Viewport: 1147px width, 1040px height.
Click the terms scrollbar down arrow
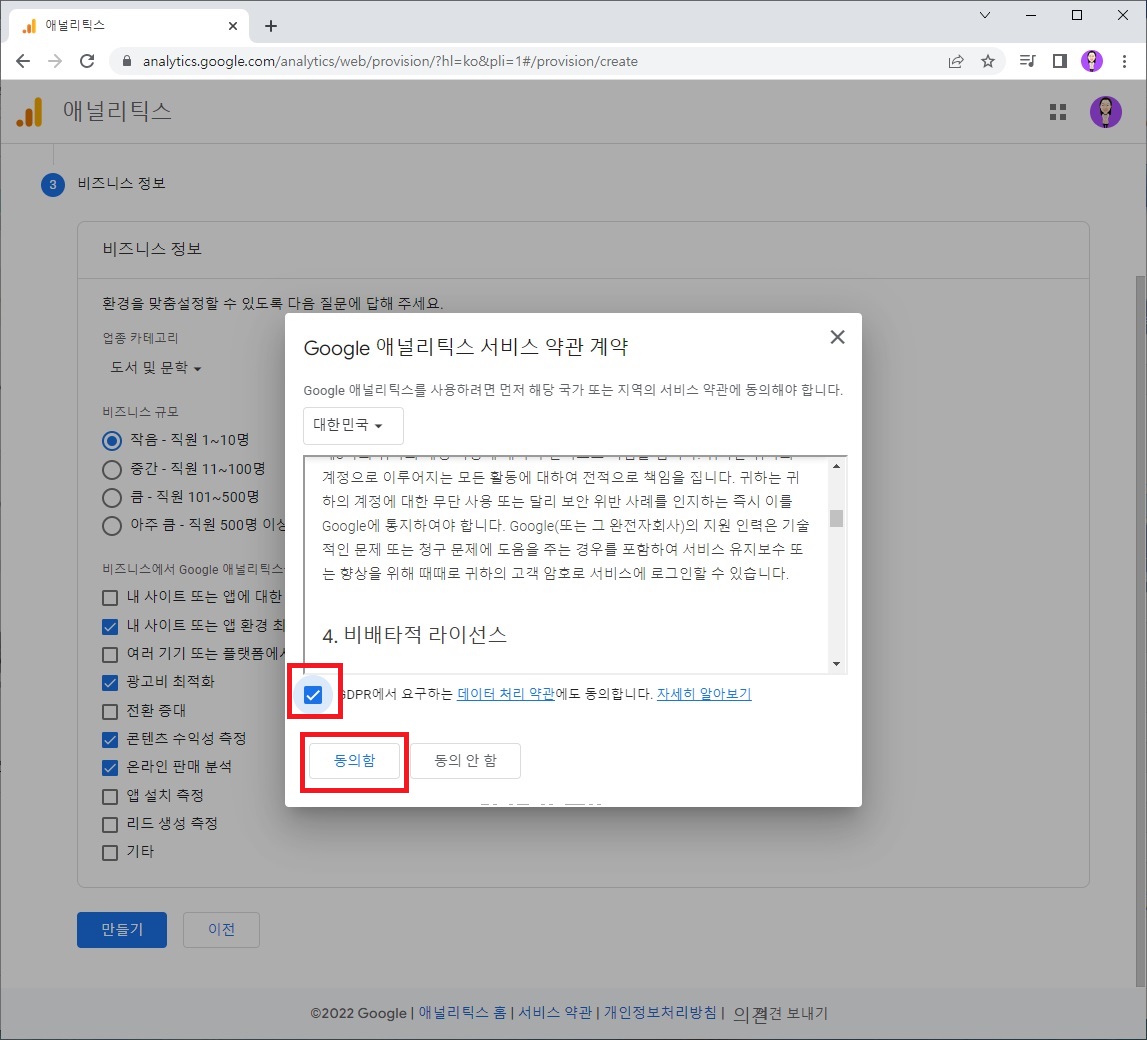(x=836, y=664)
